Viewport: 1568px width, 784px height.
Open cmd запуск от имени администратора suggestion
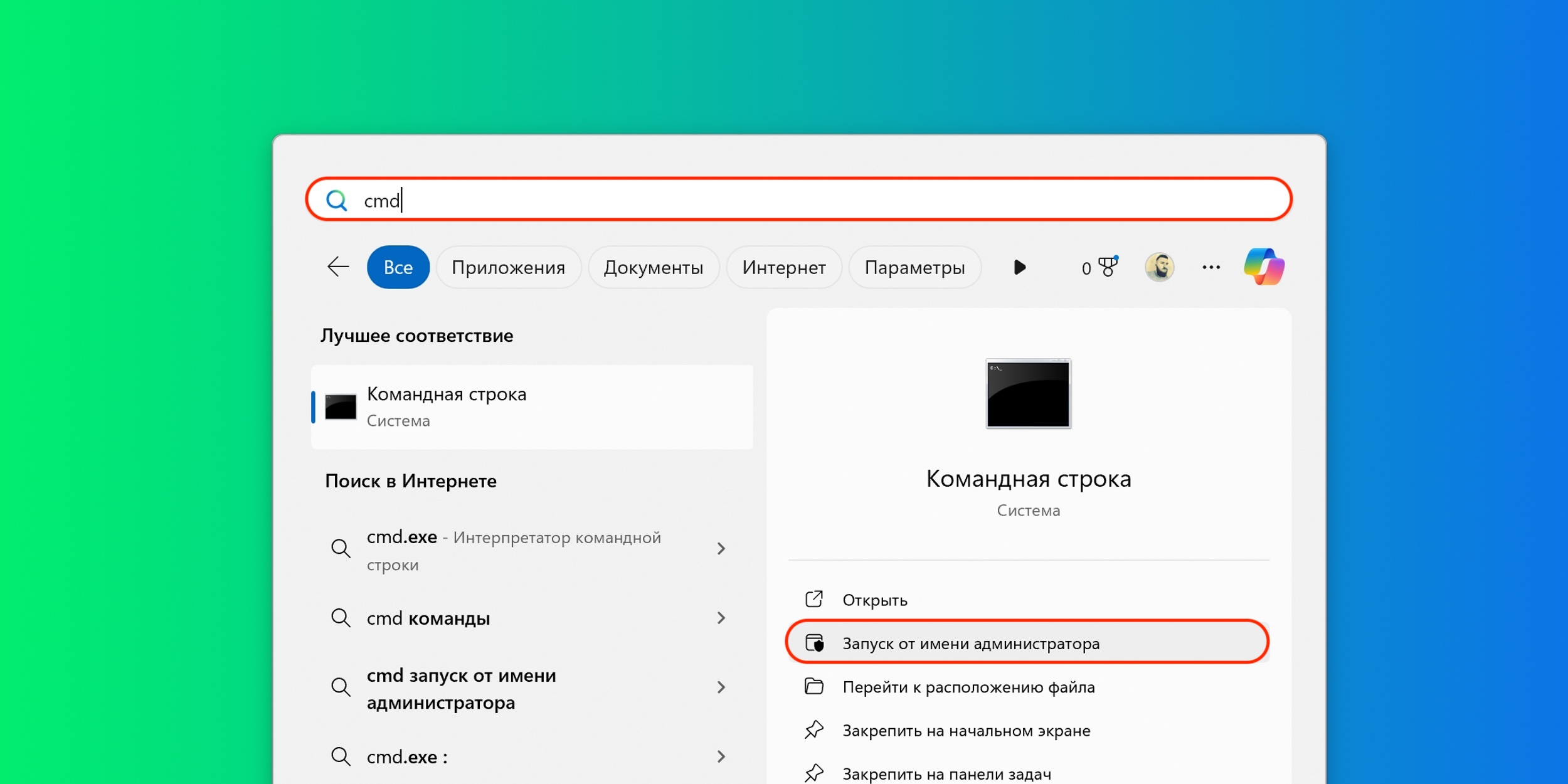pos(532,688)
